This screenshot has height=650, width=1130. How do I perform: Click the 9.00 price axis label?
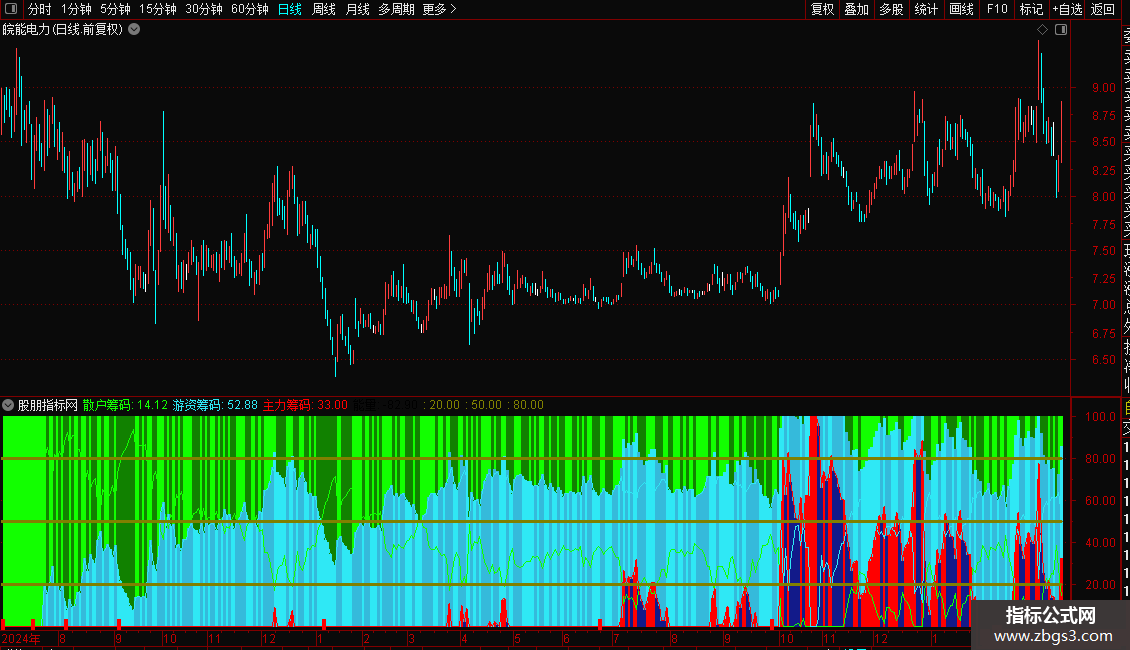1103,88
